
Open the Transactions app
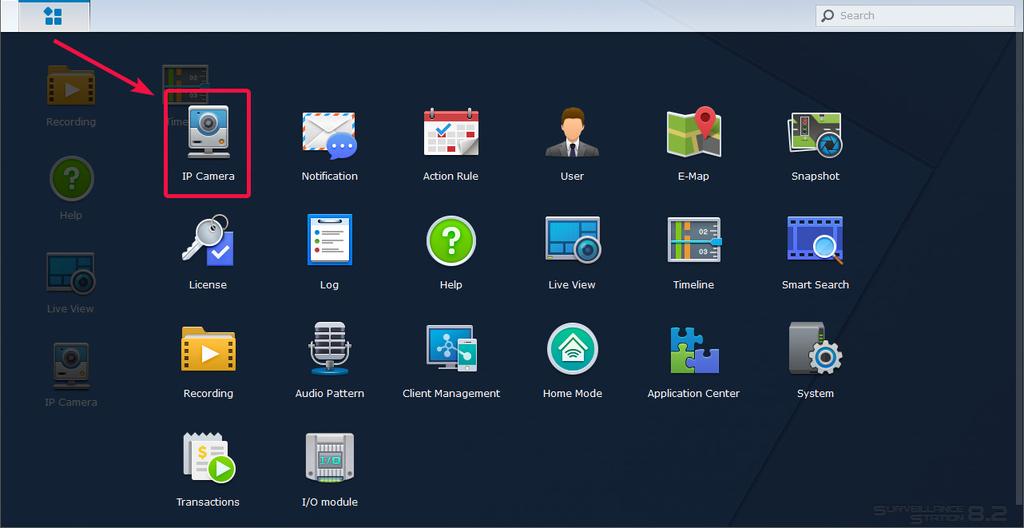click(209, 457)
